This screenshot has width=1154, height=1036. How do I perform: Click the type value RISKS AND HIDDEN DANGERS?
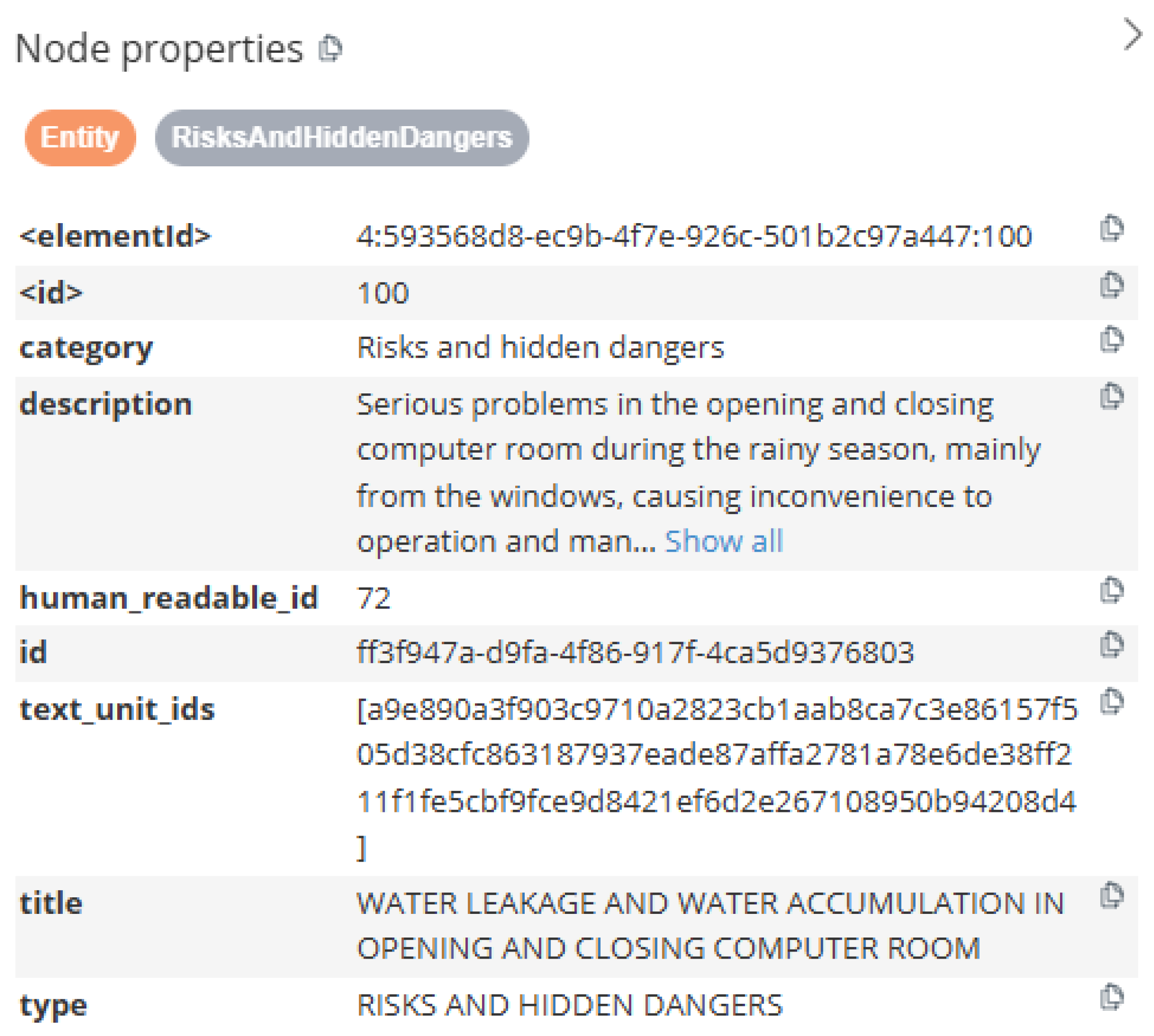coord(569,1005)
